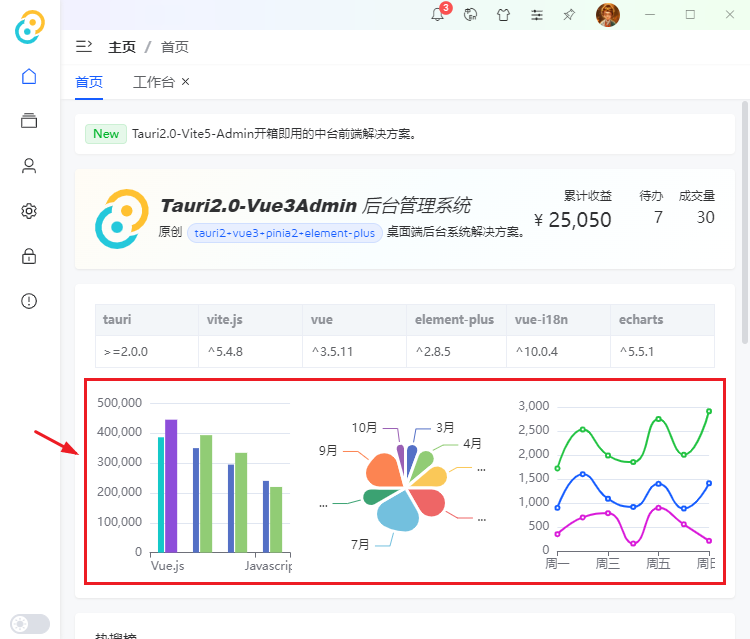Click the 3月 label on the pie chart
Screen dimensions: 750x639
(445, 428)
